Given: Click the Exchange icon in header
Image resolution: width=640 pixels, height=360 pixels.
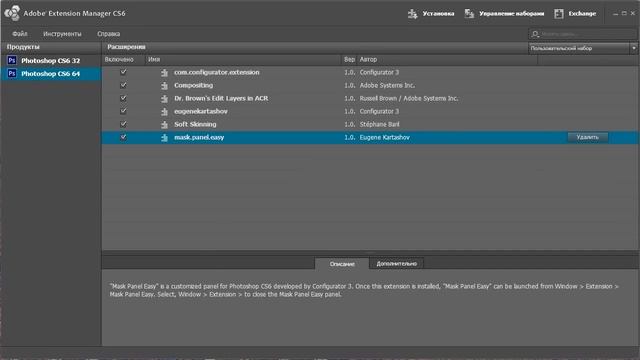Looking at the screenshot, I should [x=559, y=13].
